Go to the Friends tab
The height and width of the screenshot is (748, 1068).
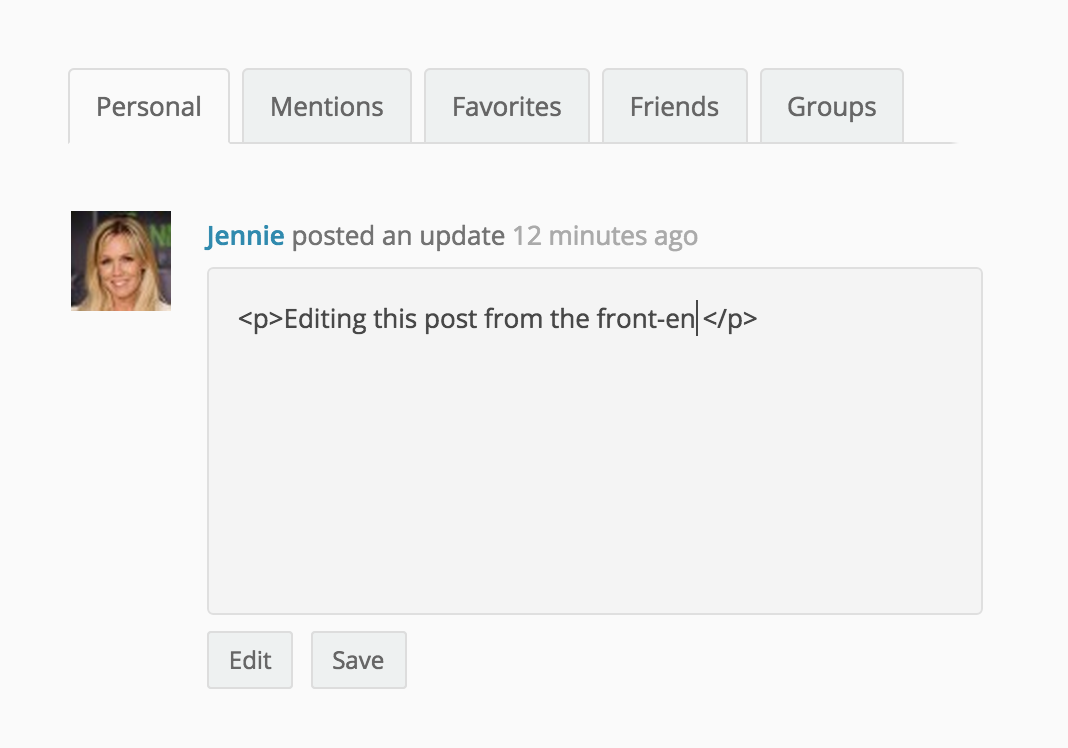point(674,107)
